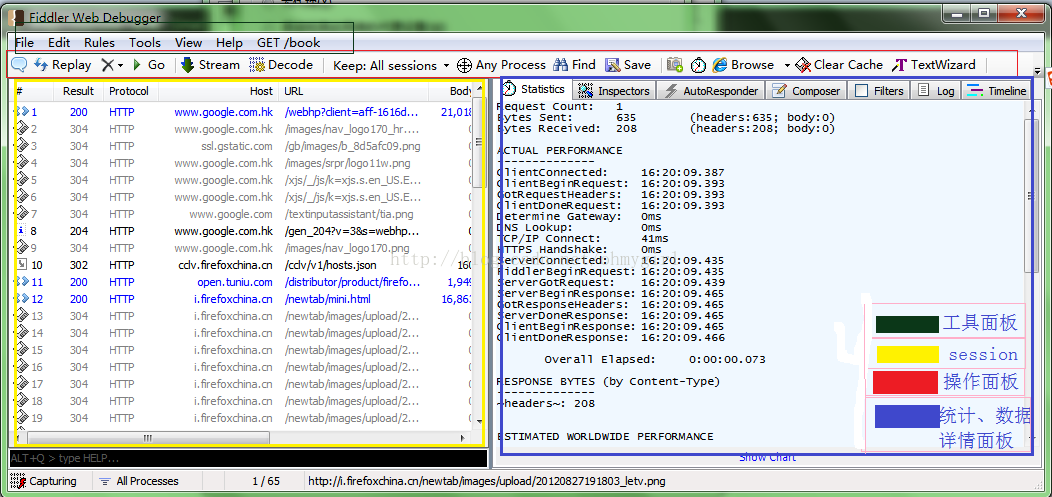The image size is (1052, 497).
Task: Click the Save sessions icon
Action: coord(612,65)
